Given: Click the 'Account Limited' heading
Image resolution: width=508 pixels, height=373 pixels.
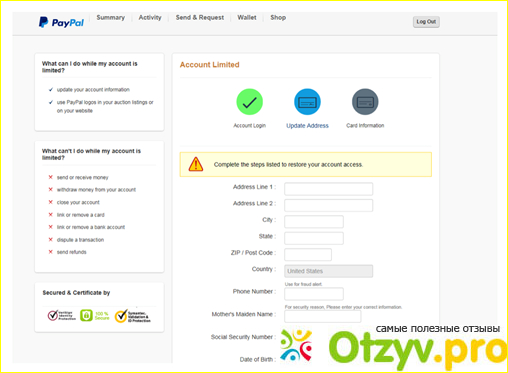Looking at the screenshot, I should click(x=210, y=65).
